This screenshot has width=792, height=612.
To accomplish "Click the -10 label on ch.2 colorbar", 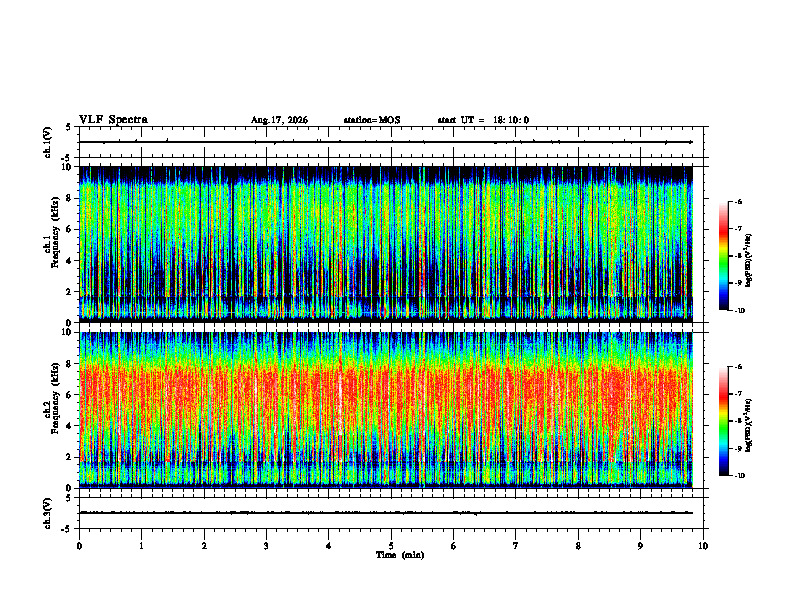I will tap(739, 475).
